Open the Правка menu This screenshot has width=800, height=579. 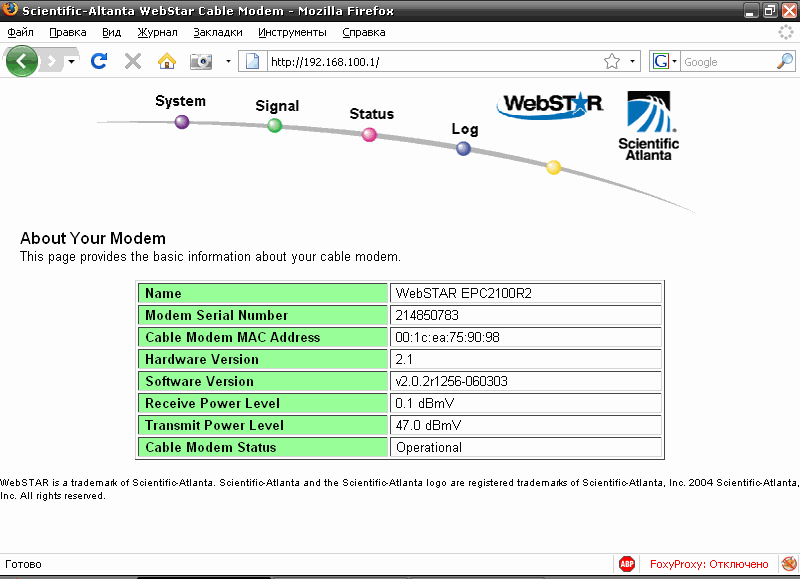pos(68,32)
